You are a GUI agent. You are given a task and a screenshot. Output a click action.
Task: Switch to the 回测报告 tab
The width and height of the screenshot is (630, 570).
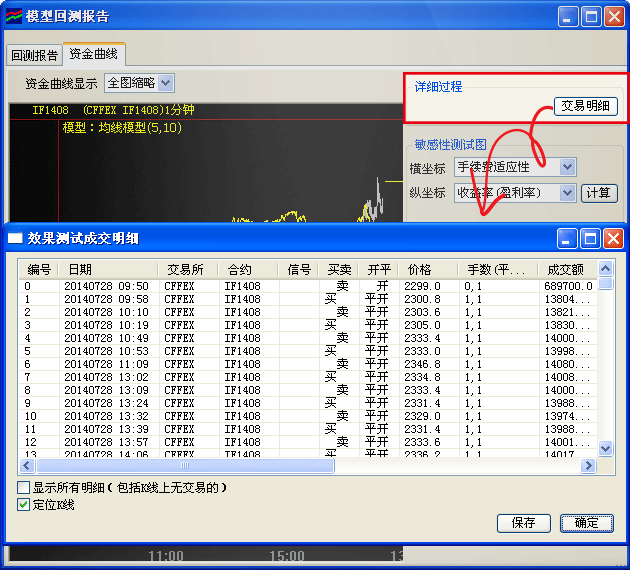[33, 55]
